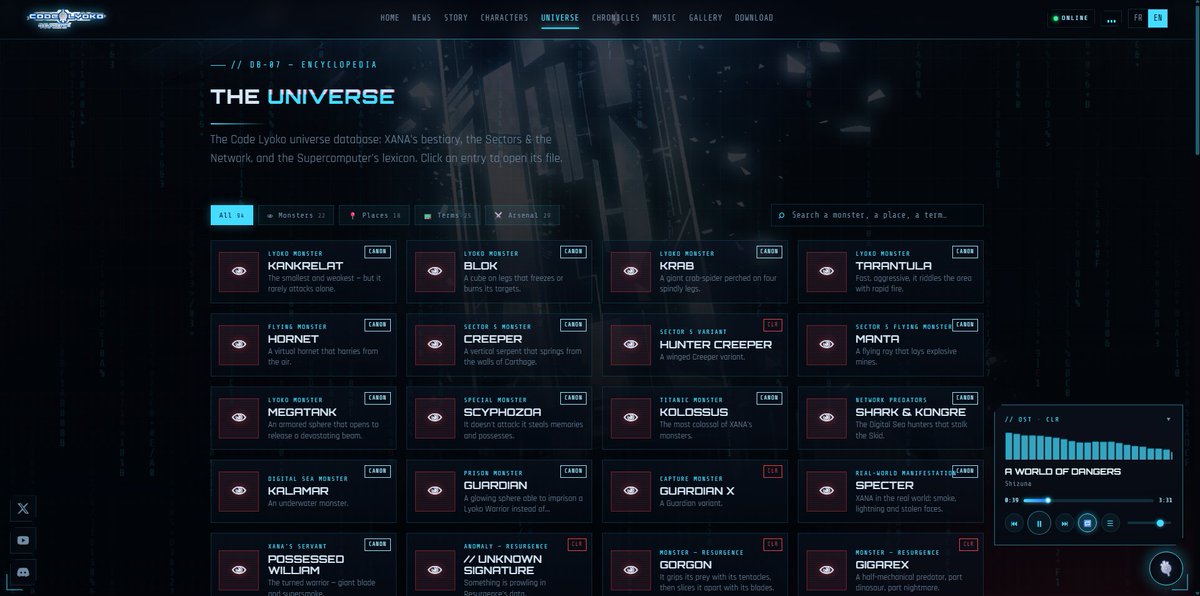Open the Download section
The image size is (1200, 596).
point(754,18)
